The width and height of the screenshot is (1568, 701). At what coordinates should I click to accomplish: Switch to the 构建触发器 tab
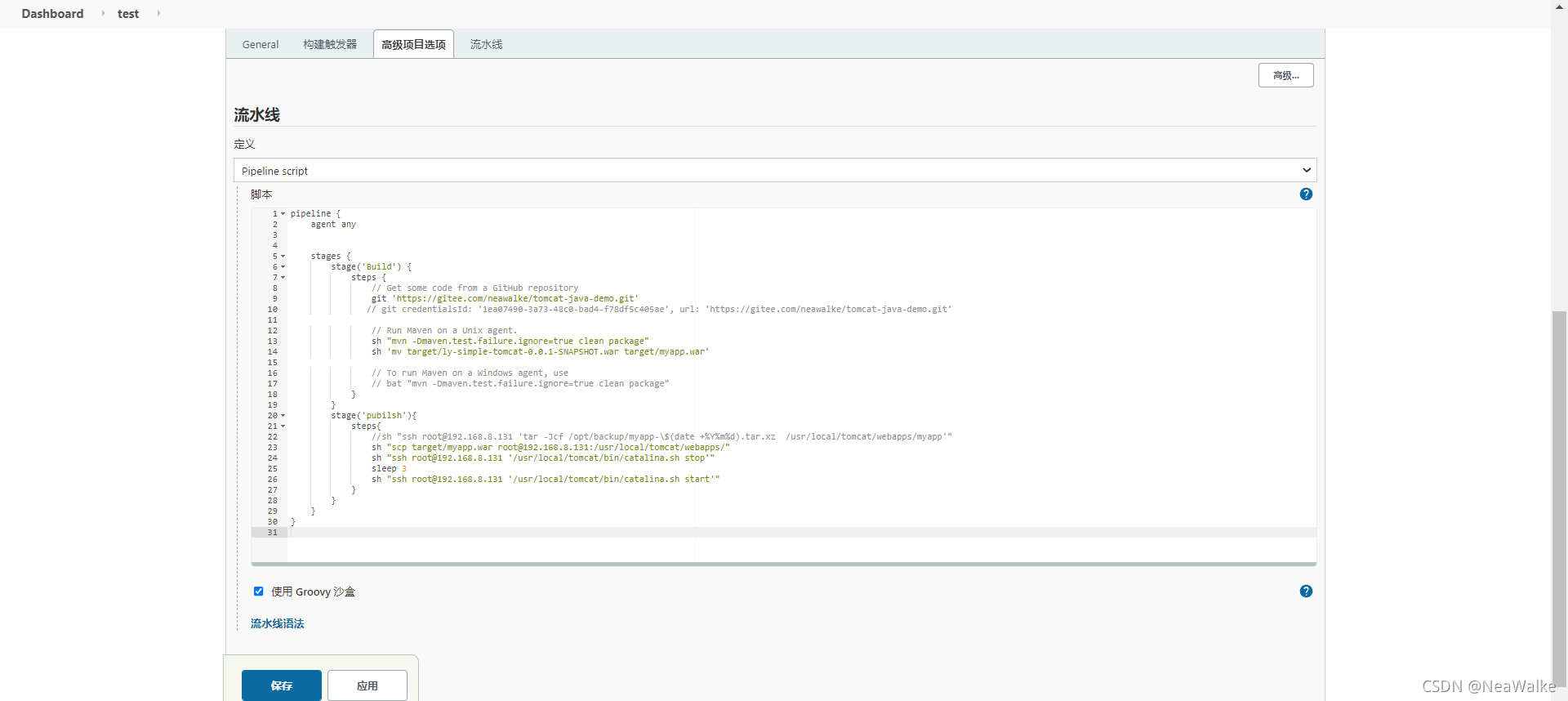click(x=330, y=44)
